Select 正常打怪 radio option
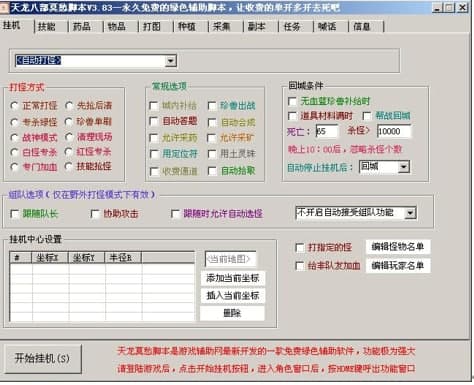Viewport: 474px width, 385px height. (x=14, y=106)
